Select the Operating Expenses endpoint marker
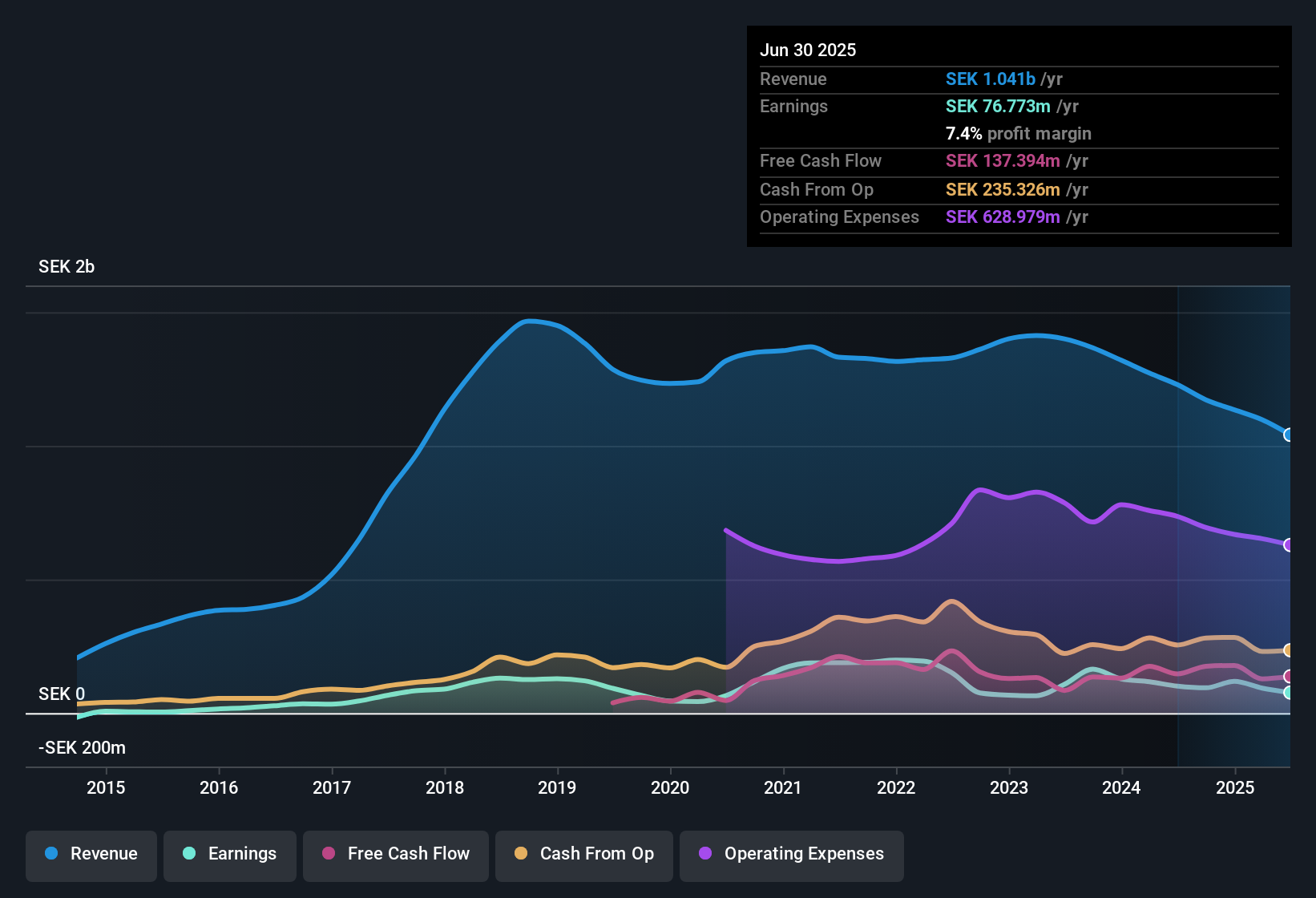The image size is (1316, 898). pos(1289,545)
